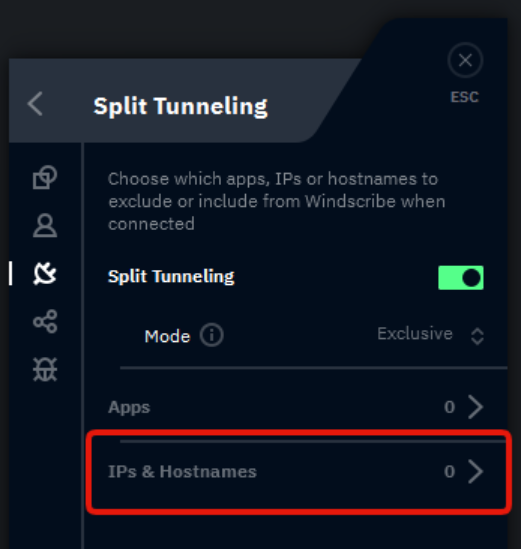The width and height of the screenshot is (521, 549).
Task: Click the IPs & Hostnames count 0
Action: [x=450, y=472]
